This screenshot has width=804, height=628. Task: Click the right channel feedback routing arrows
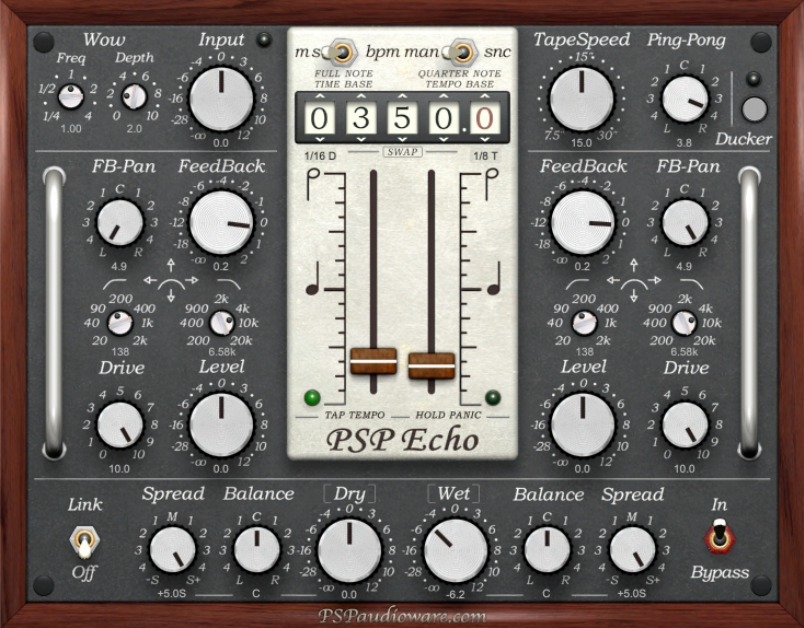(x=633, y=290)
